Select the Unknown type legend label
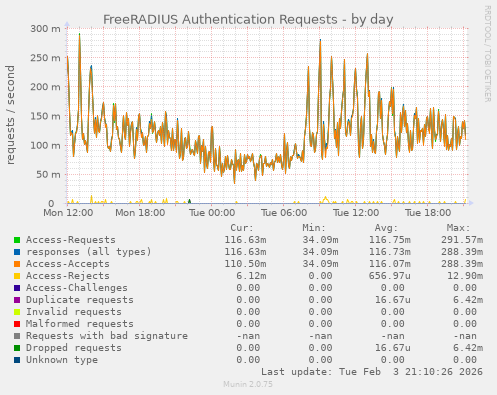This screenshot has height=395, width=497. [62, 360]
